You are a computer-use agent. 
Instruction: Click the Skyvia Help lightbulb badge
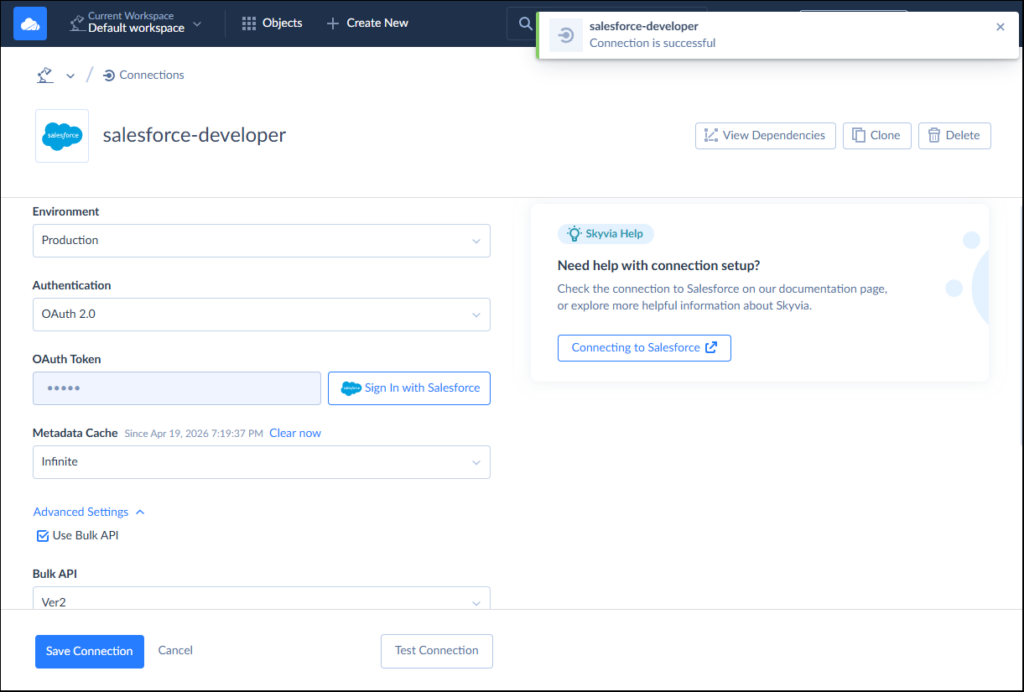coord(605,233)
